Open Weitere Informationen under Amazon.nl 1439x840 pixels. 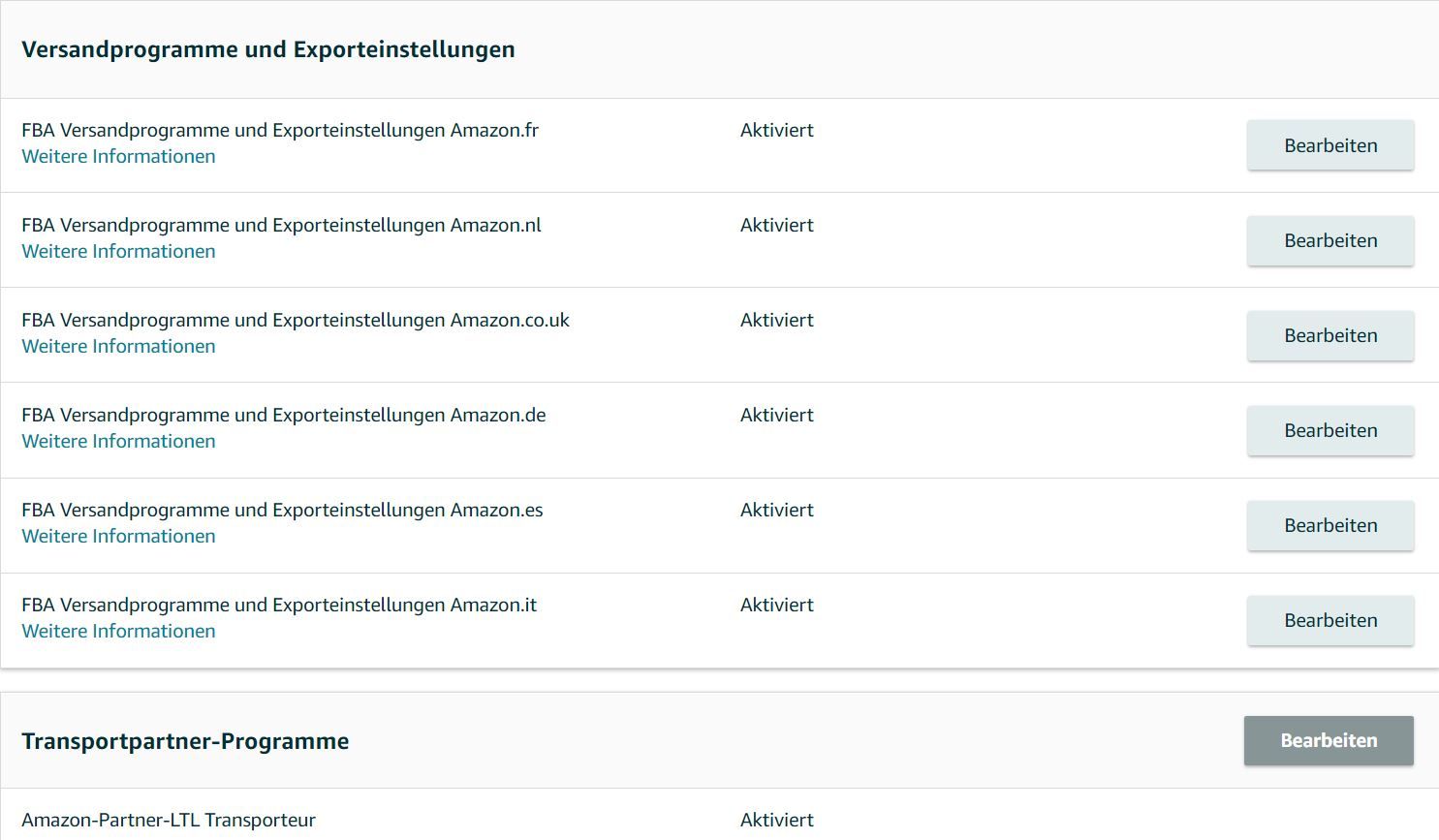click(118, 251)
